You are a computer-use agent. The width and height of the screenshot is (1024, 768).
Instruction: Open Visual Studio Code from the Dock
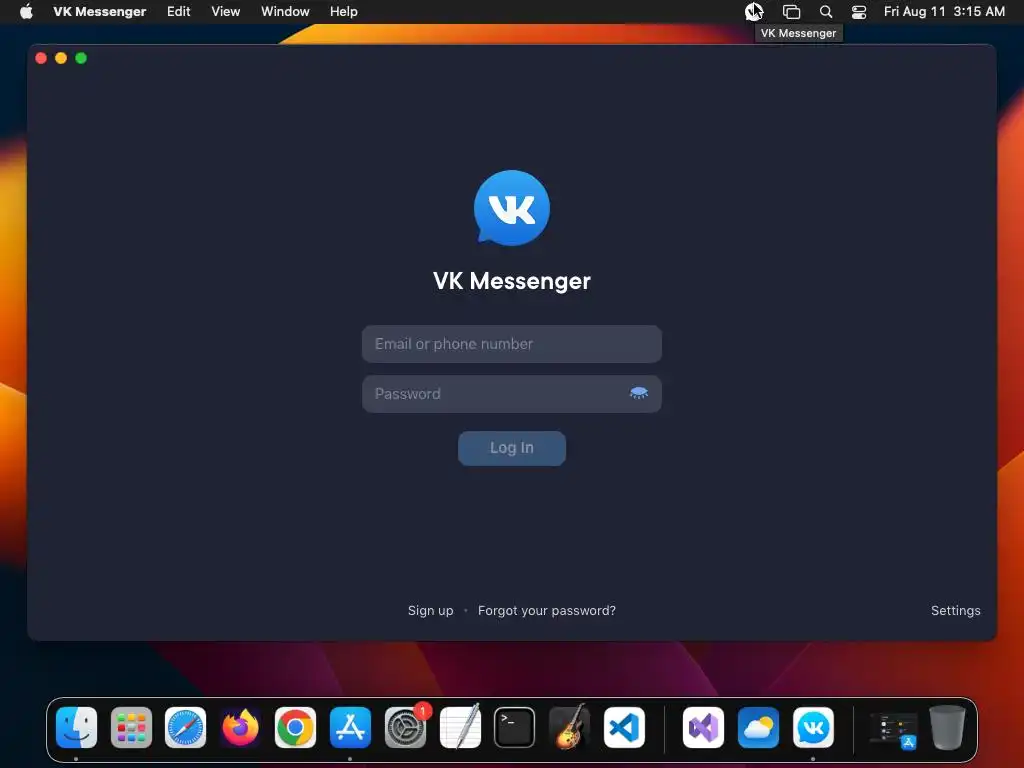point(624,727)
